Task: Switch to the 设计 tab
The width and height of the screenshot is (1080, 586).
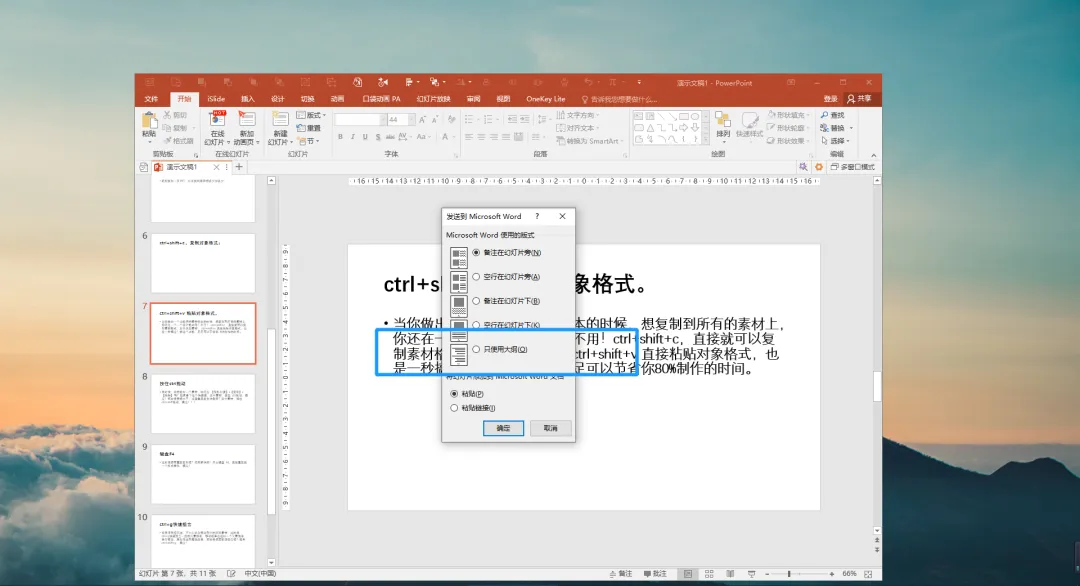Action: [x=278, y=99]
